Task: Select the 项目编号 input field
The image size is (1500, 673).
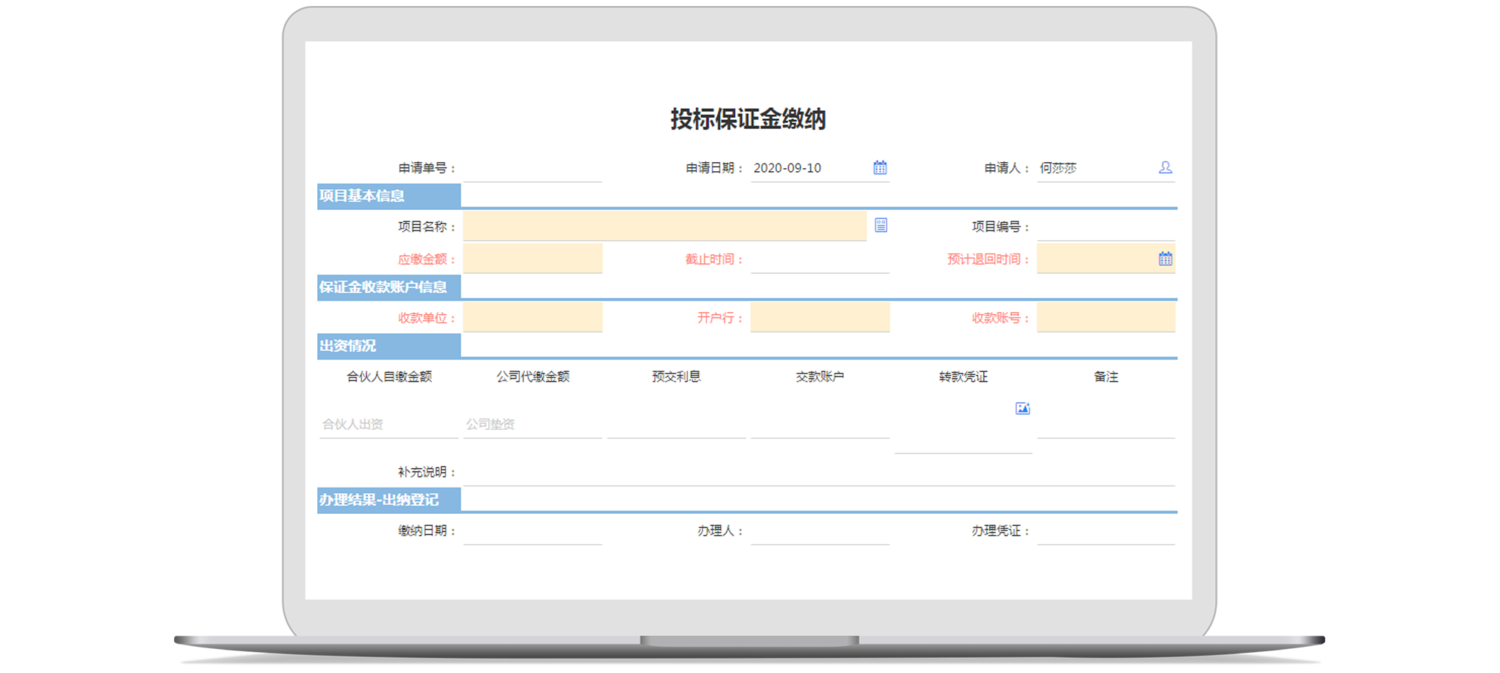Action: [x=1105, y=227]
